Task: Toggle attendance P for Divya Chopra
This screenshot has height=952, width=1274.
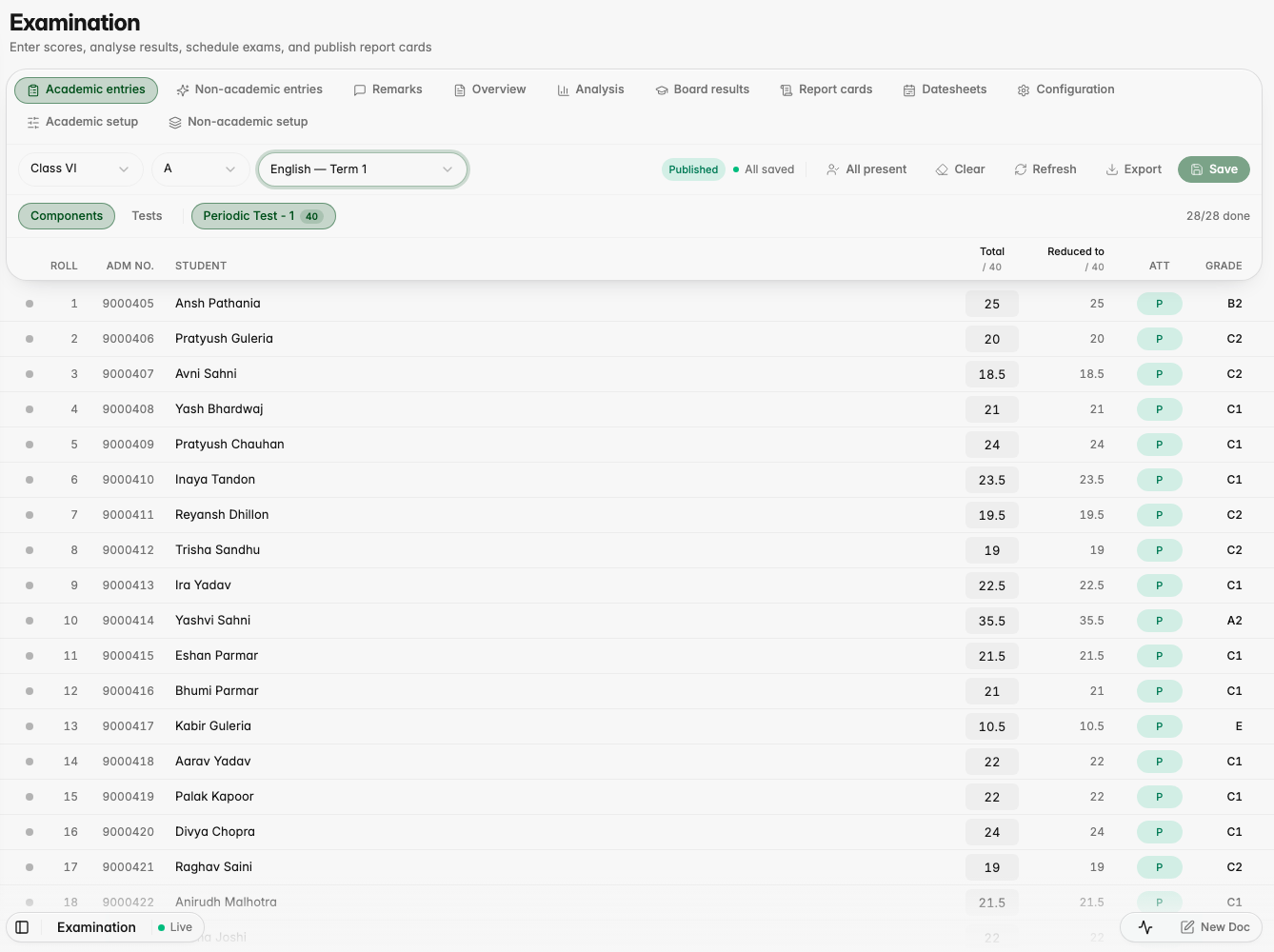Action: (1159, 832)
